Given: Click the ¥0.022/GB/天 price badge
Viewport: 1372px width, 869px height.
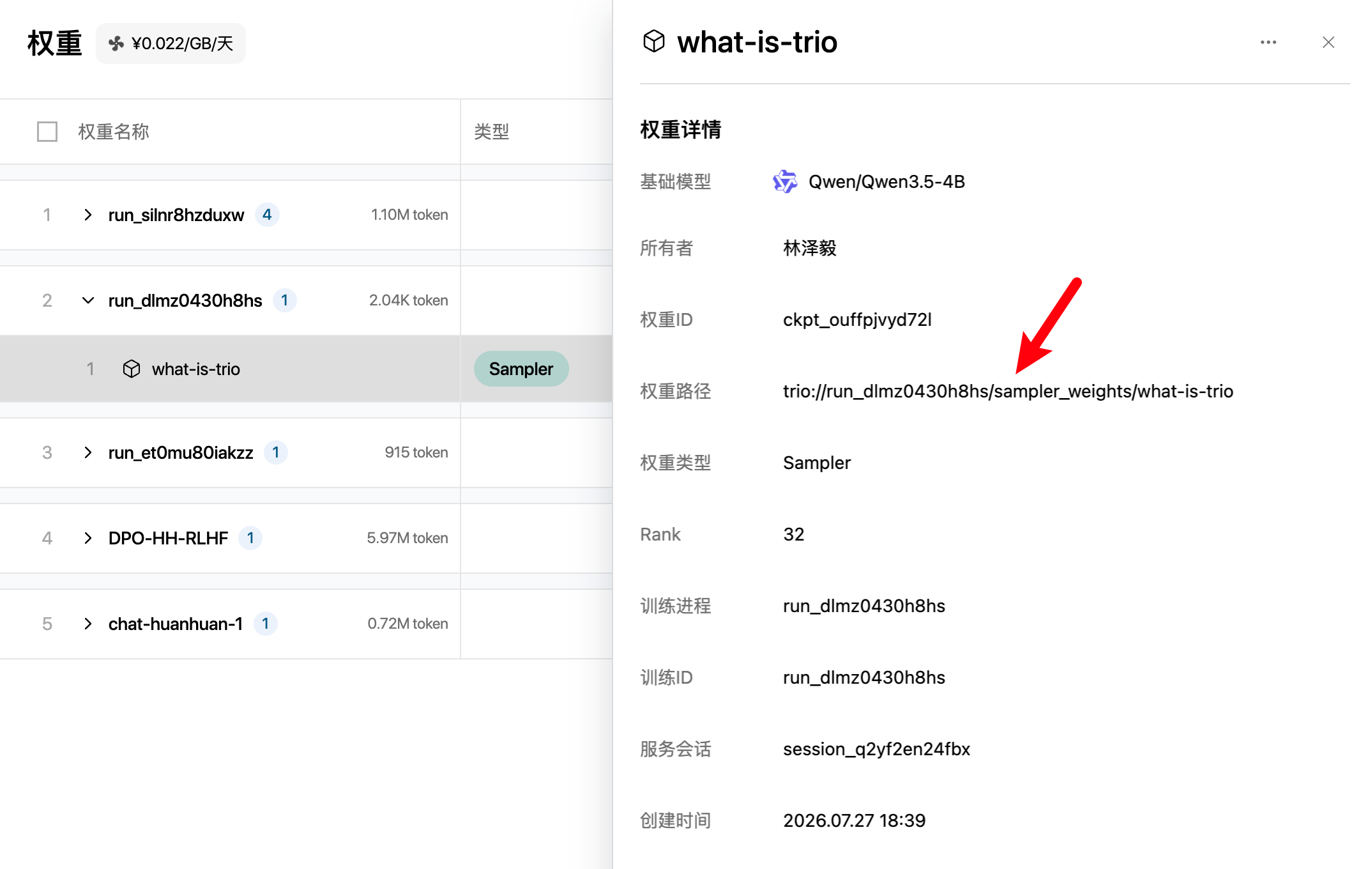Looking at the screenshot, I should 171,43.
